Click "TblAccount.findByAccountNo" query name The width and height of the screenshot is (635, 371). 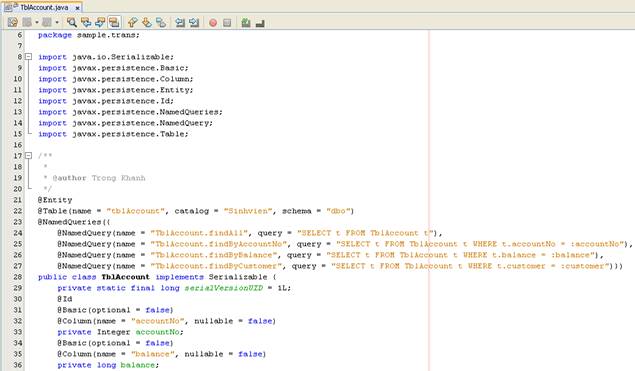click(x=218, y=244)
